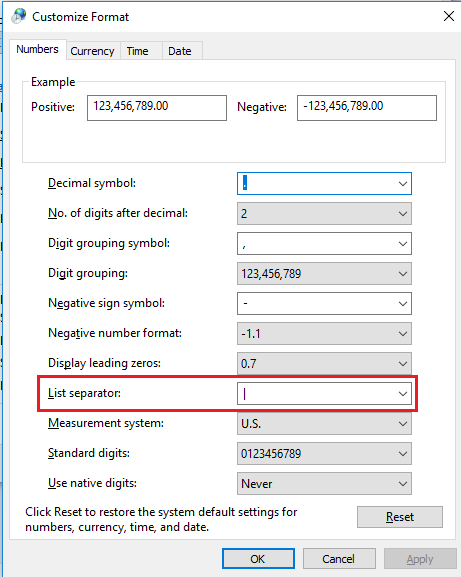The width and height of the screenshot is (461, 577).
Task: Open the Digit grouping dropdown
Action: point(324,273)
